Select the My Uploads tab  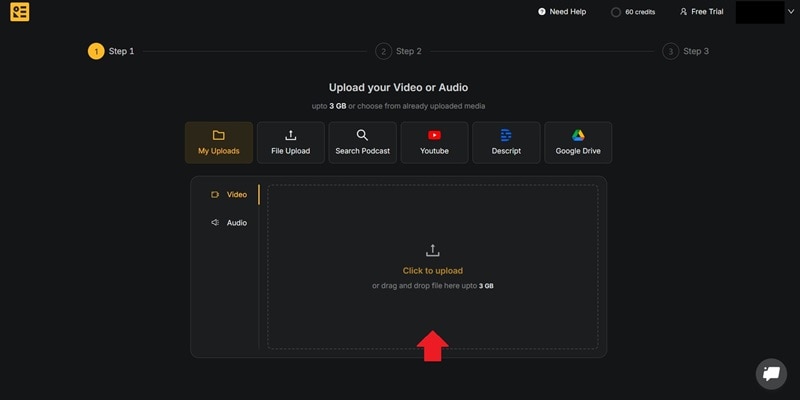(x=219, y=142)
